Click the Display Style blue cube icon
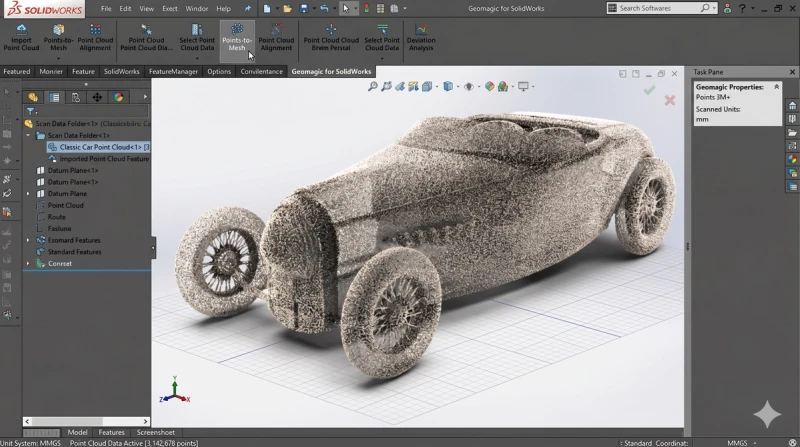This screenshot has width=800, height=447. pos(448,86)
